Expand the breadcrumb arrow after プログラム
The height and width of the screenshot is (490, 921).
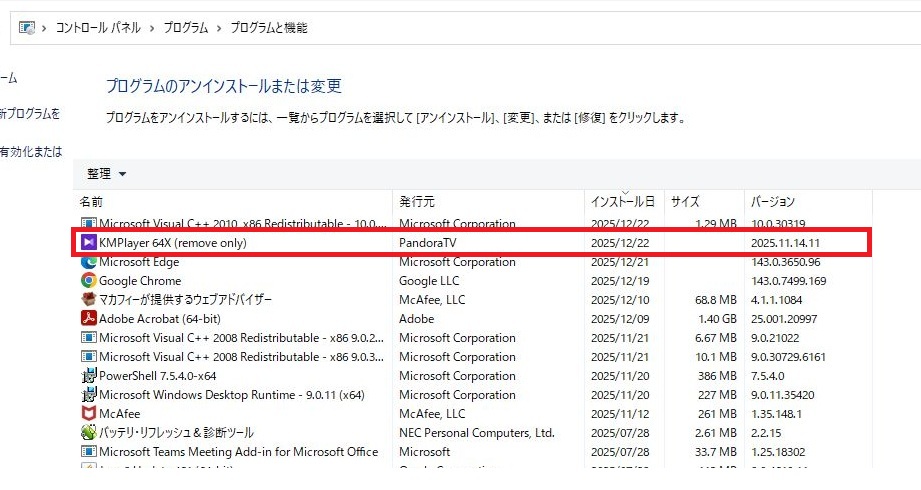pos(219,28)
